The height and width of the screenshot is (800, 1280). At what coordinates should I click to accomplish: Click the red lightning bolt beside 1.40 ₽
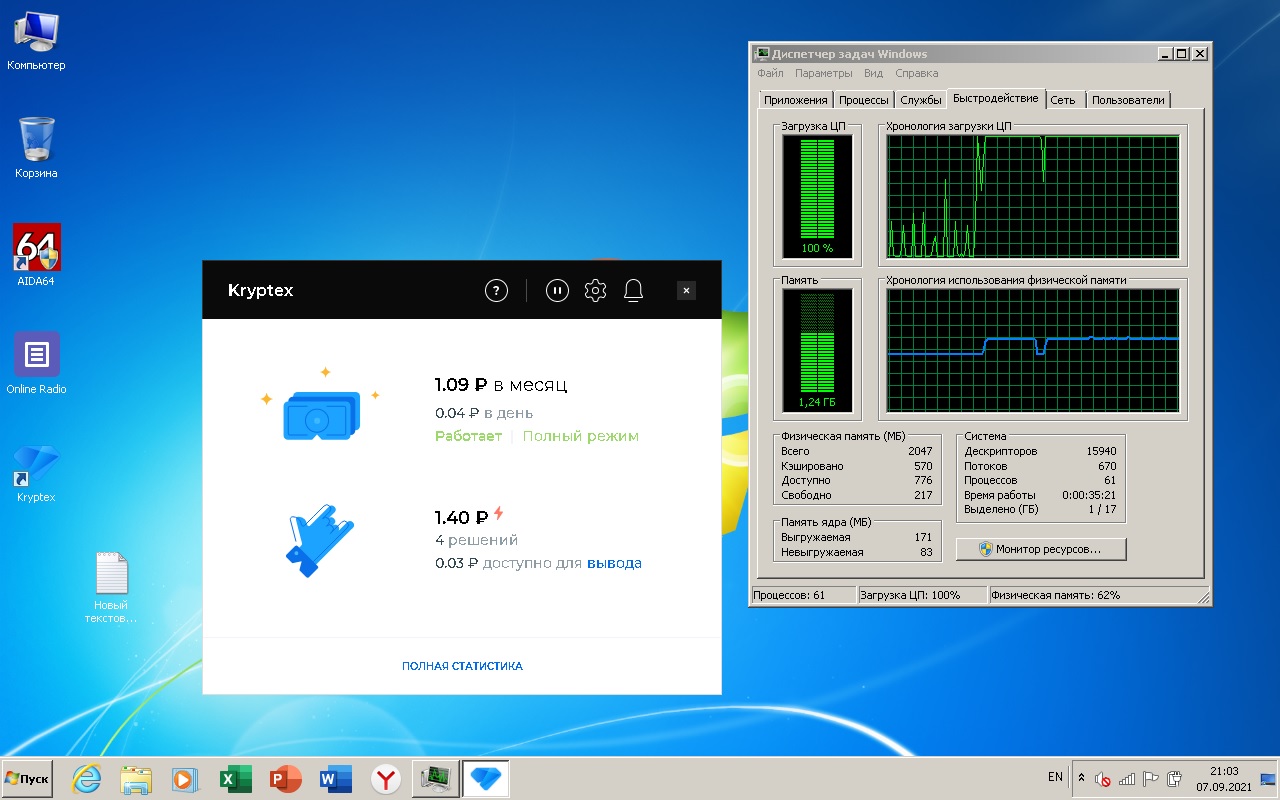tap(499, 514)
